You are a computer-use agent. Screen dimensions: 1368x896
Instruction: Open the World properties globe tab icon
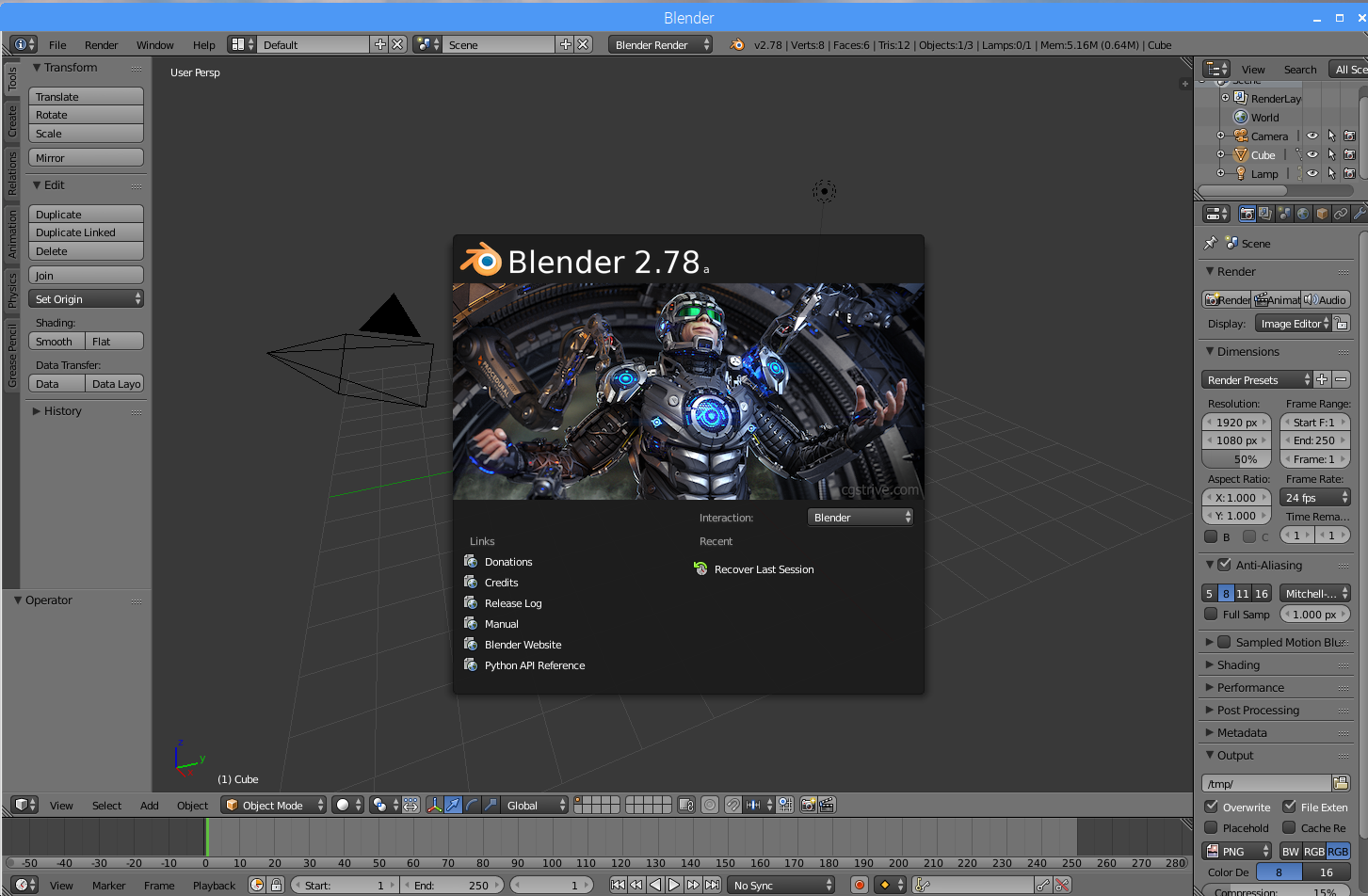click(x=1303, y=214)
